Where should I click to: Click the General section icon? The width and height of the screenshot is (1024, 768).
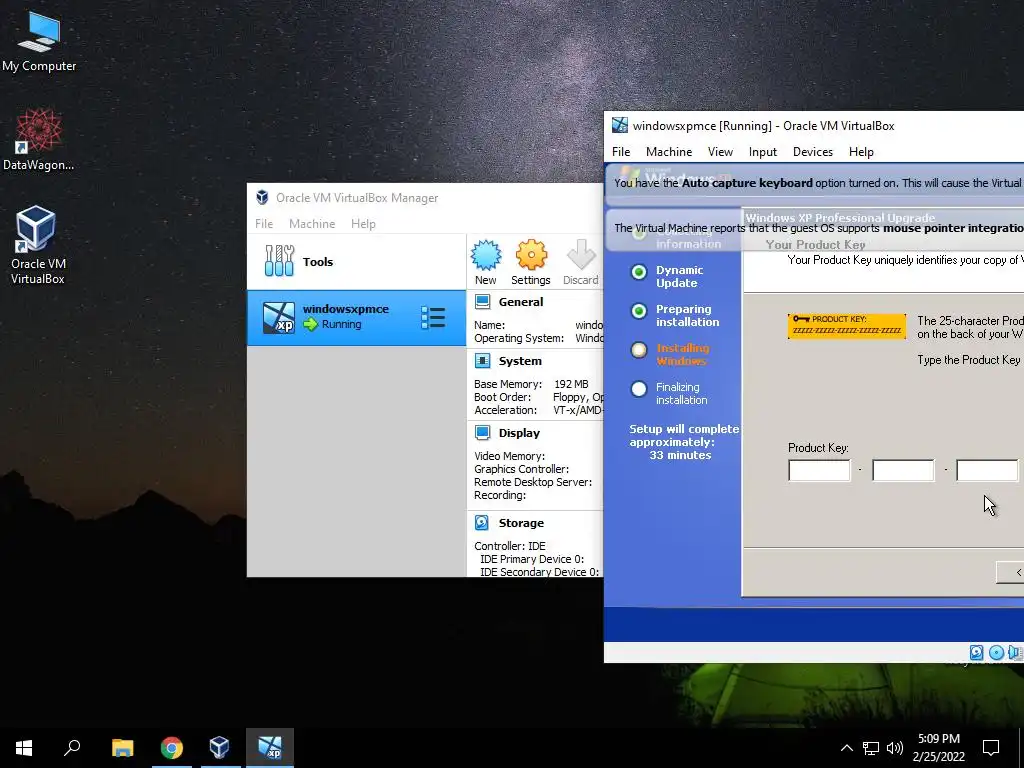click(483, 302)
